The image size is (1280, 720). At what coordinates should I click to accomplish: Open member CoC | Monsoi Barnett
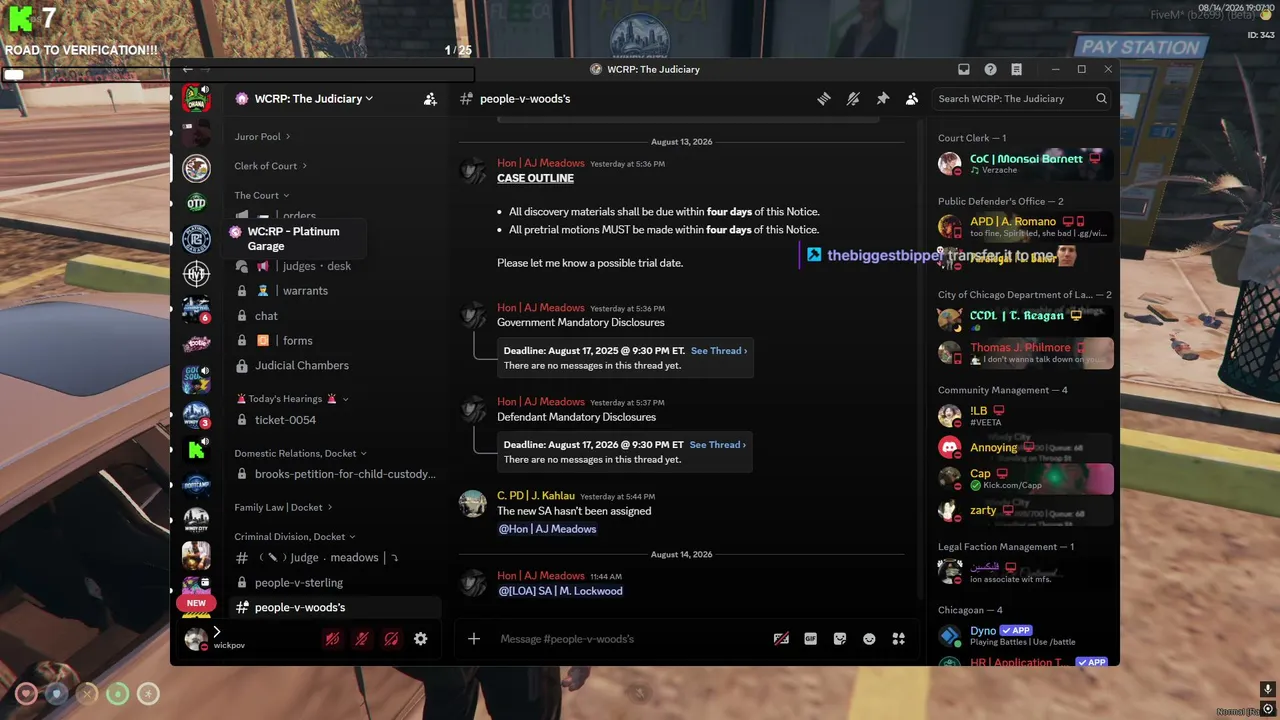1024,164
